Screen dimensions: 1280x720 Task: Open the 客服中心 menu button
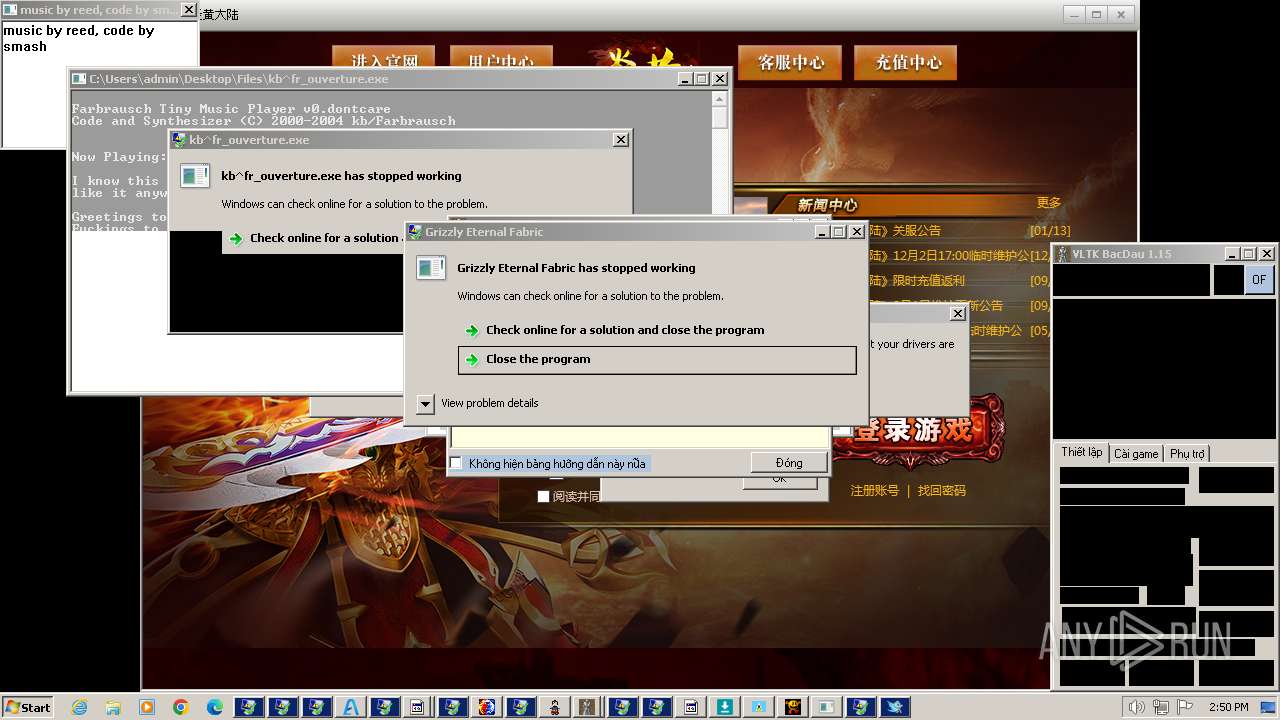[789, 62]
